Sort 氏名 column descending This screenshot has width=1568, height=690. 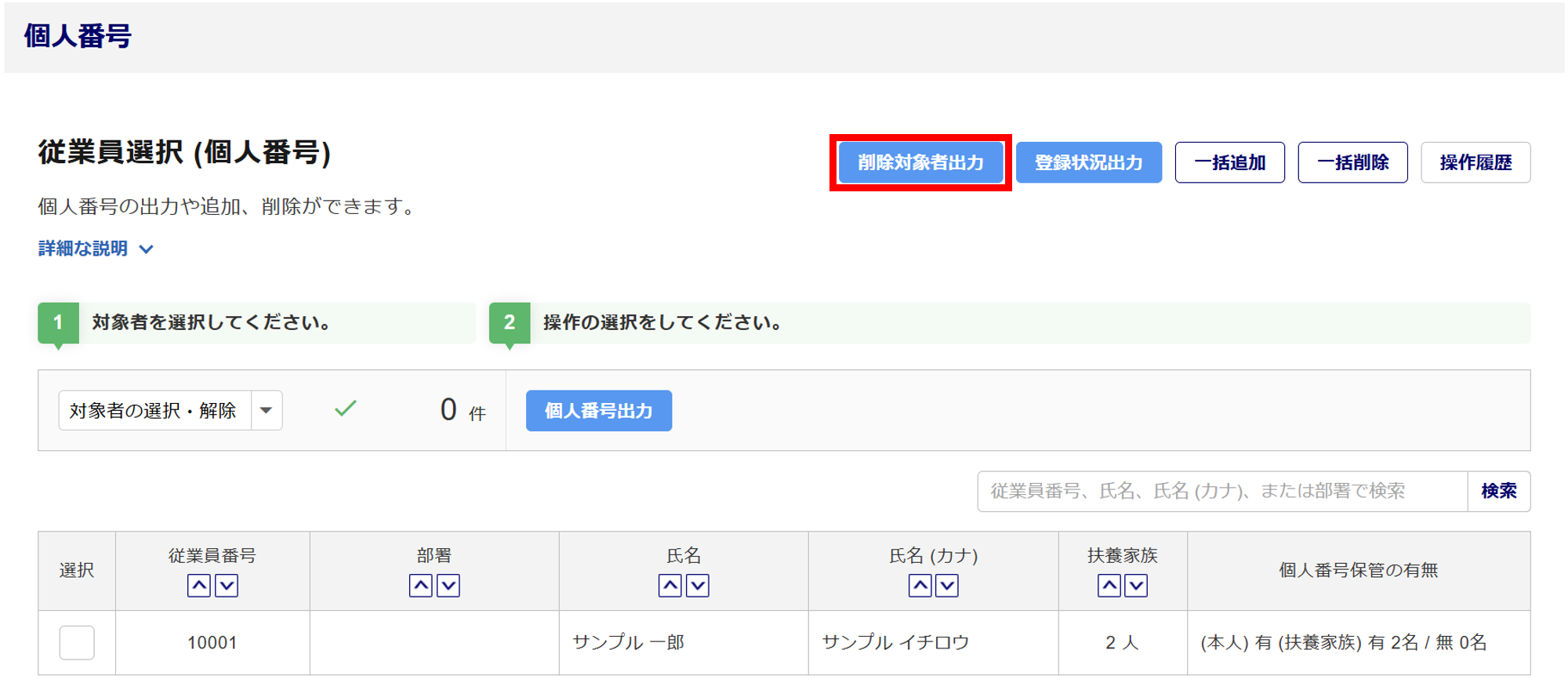pos(698,586)
